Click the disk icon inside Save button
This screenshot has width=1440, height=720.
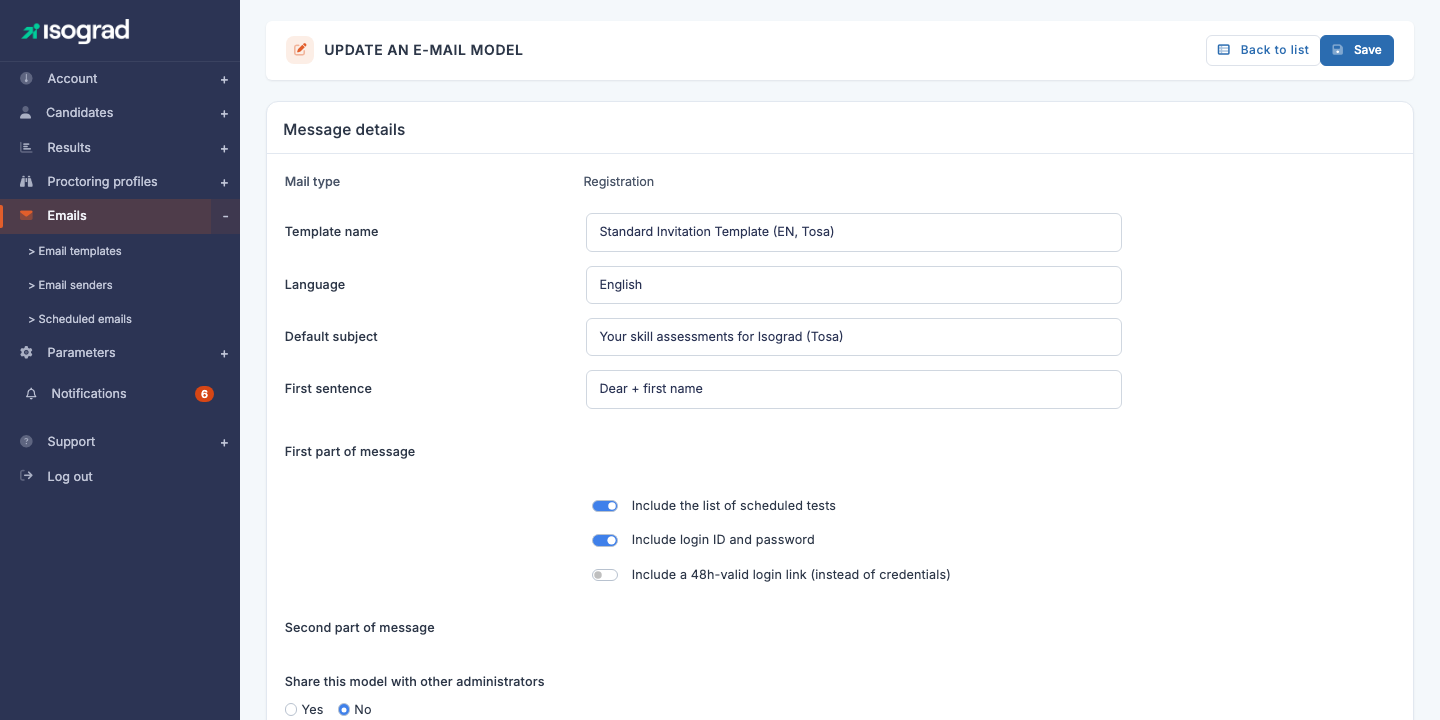tap(1337, 50)
